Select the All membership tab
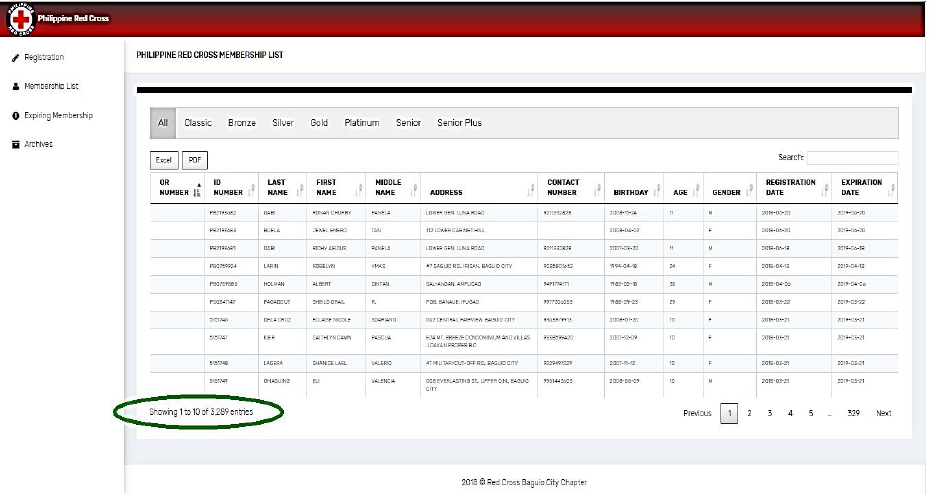Image resolution: width=936 pixels, height=495 pixels. (x=163, y=123)
